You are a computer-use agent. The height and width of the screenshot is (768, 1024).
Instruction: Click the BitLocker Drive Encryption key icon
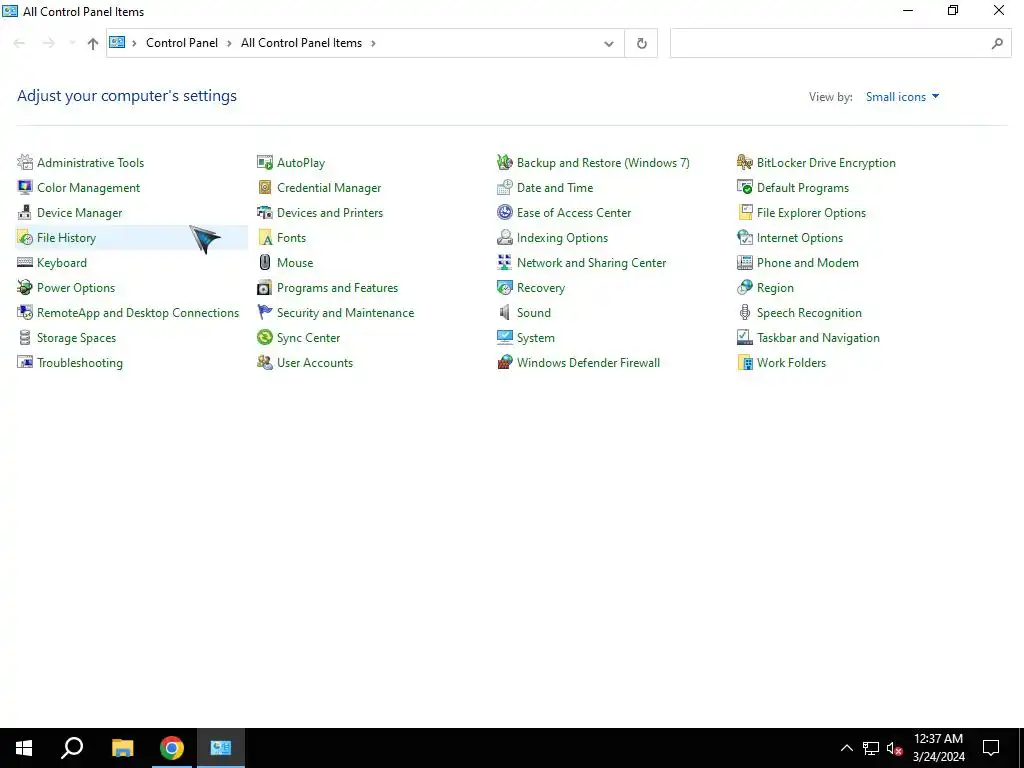pyautogui.click(x=744, y=163)
